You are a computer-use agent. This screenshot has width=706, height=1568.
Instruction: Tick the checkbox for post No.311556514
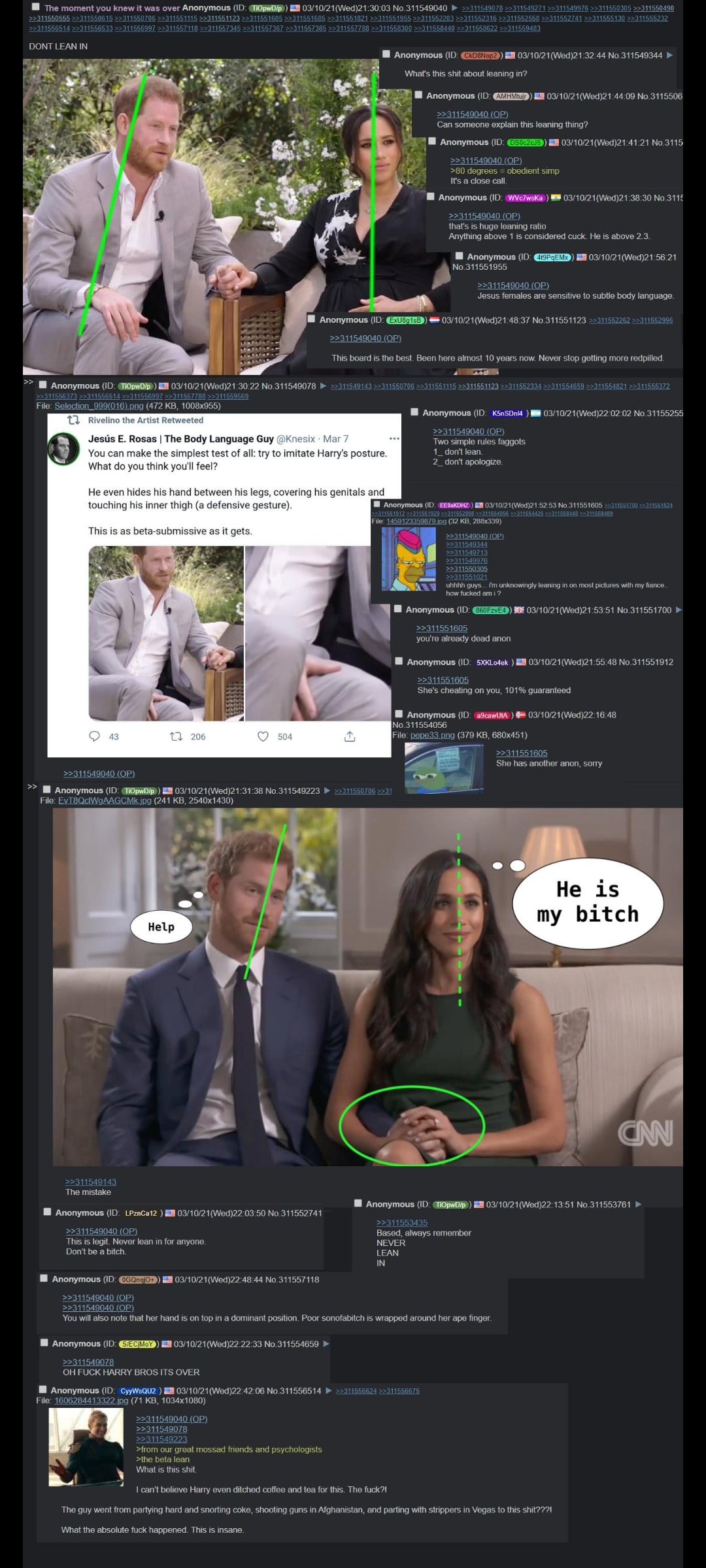pos(43,1390)
